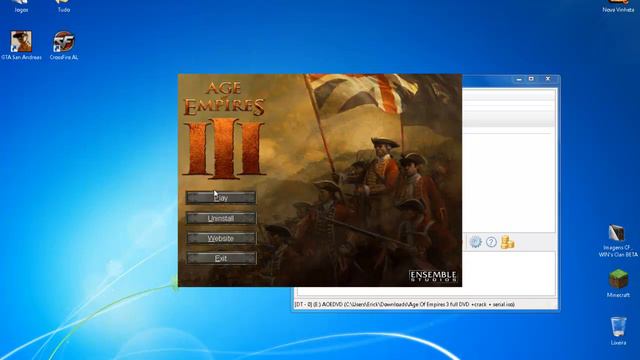Open the Nova Vinheta desktop icon
The width and height of the screenshot is (640, 360).
click(618, 7)
